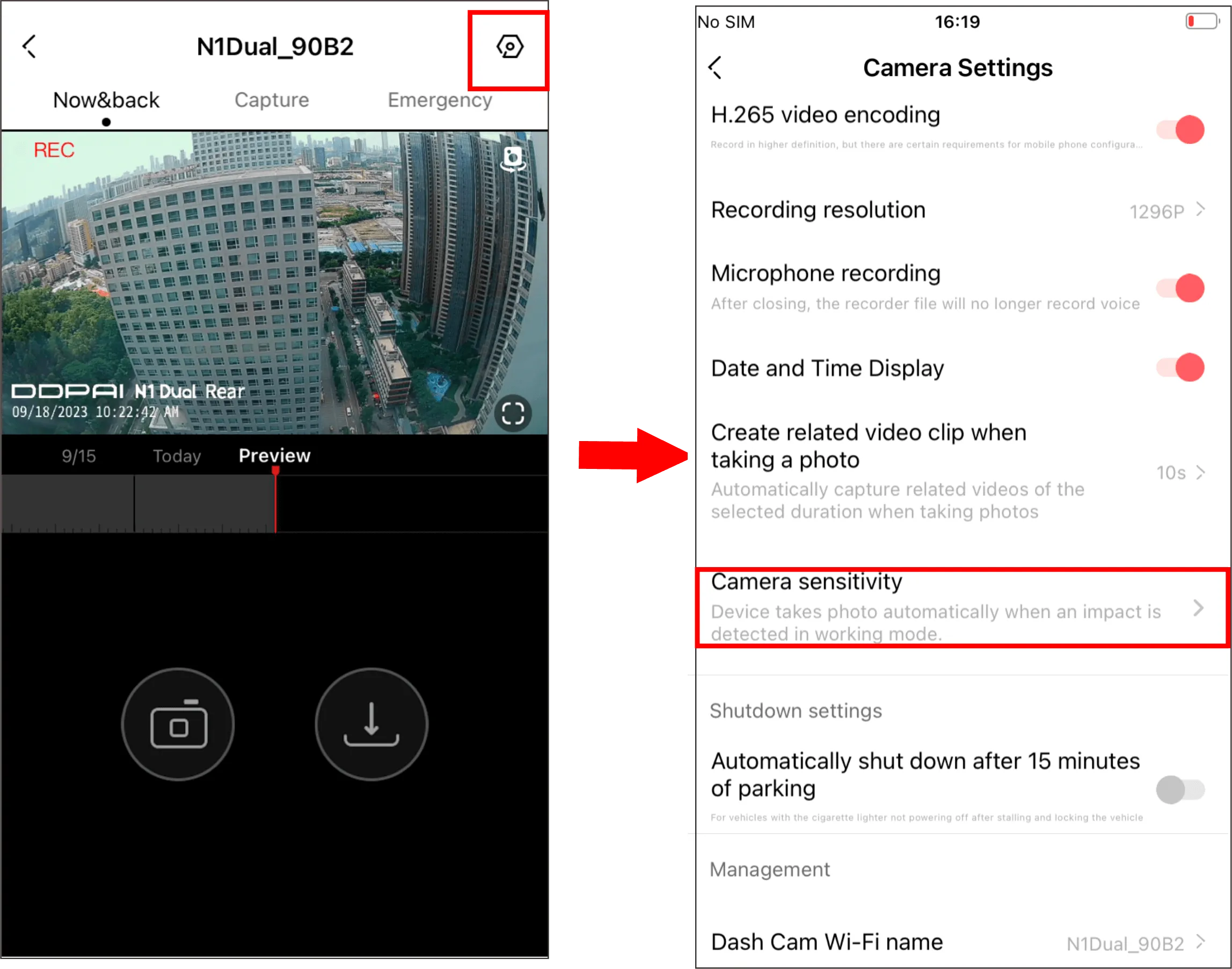Open Dash Cam Wi-Fi name chevron

coord(1200,942)
